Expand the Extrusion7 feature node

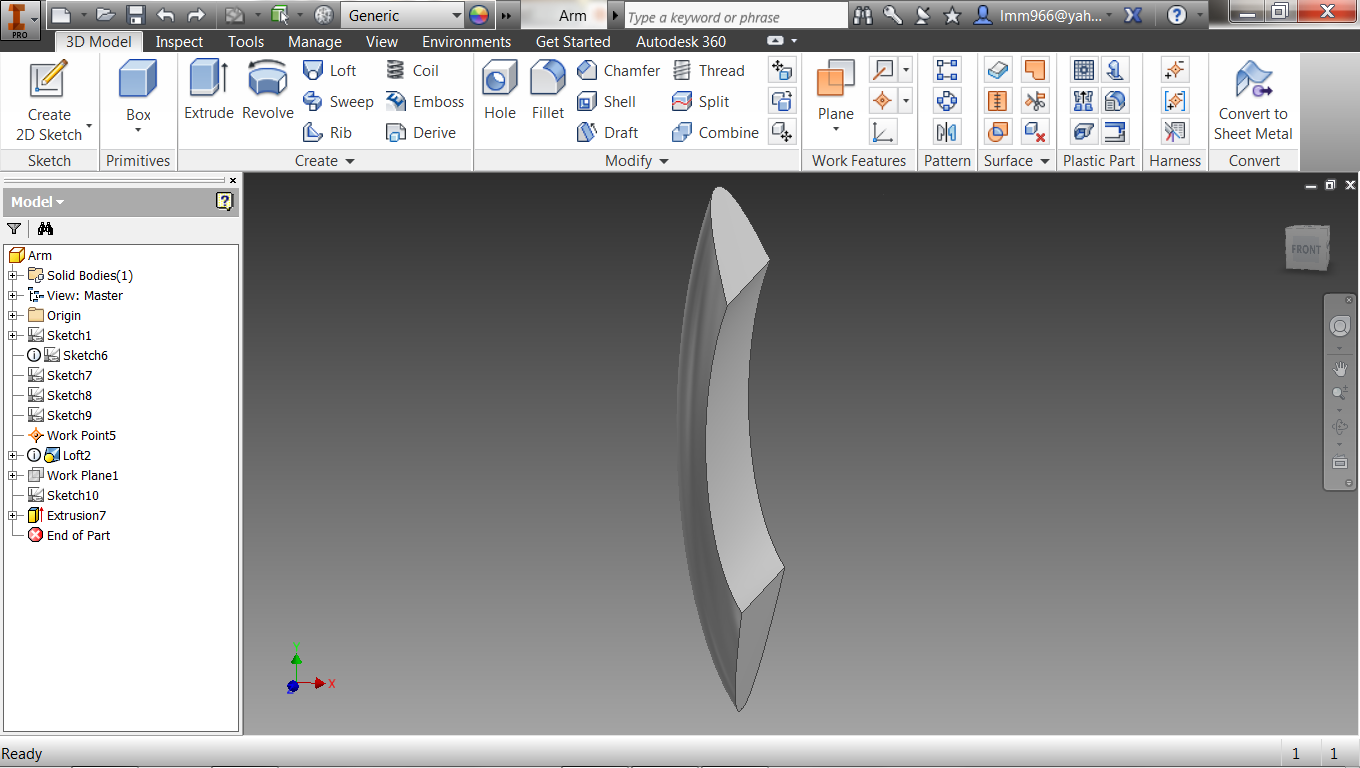(13, 516)
